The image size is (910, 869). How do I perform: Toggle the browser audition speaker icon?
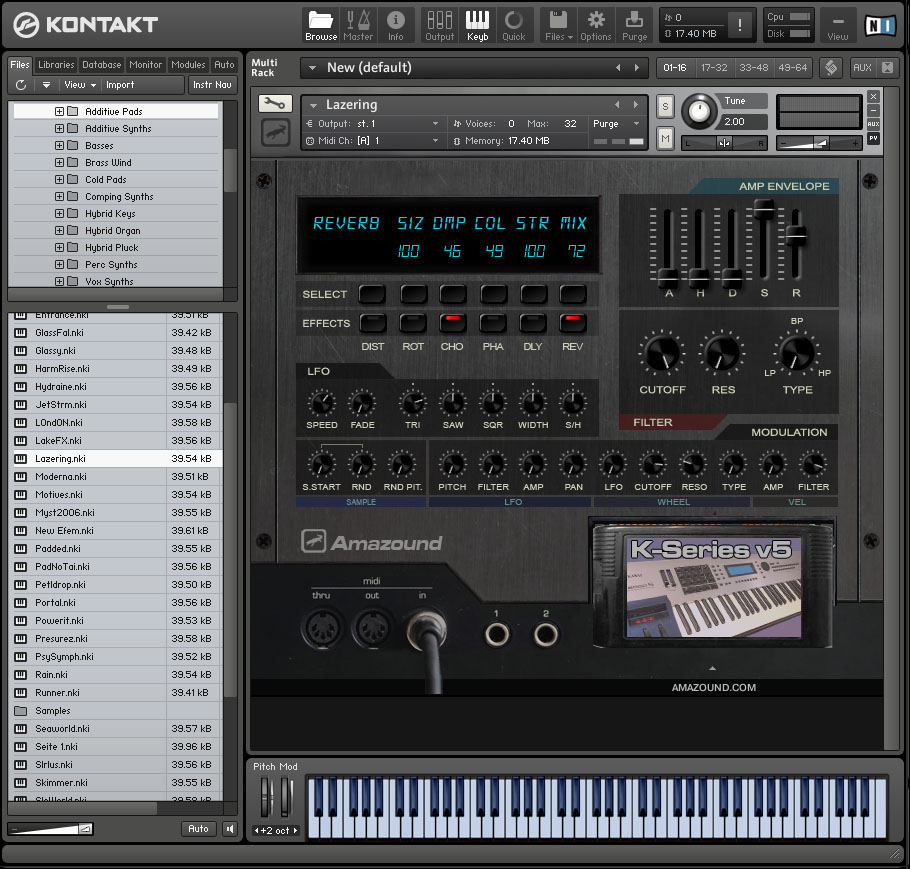click(230, 828)
